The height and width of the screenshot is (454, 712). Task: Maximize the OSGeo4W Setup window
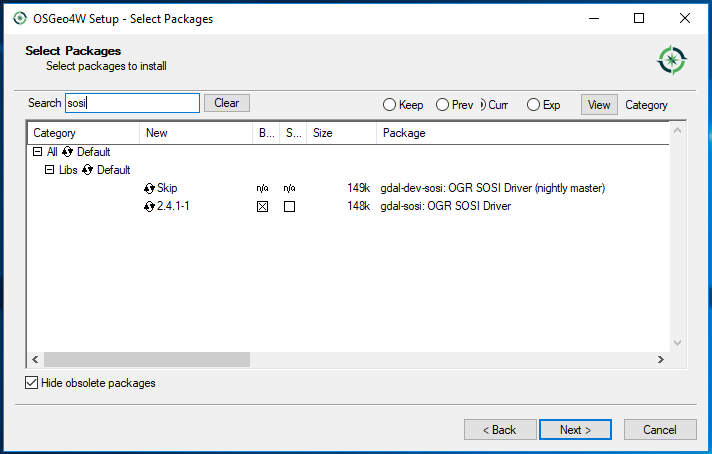[639, 18]
